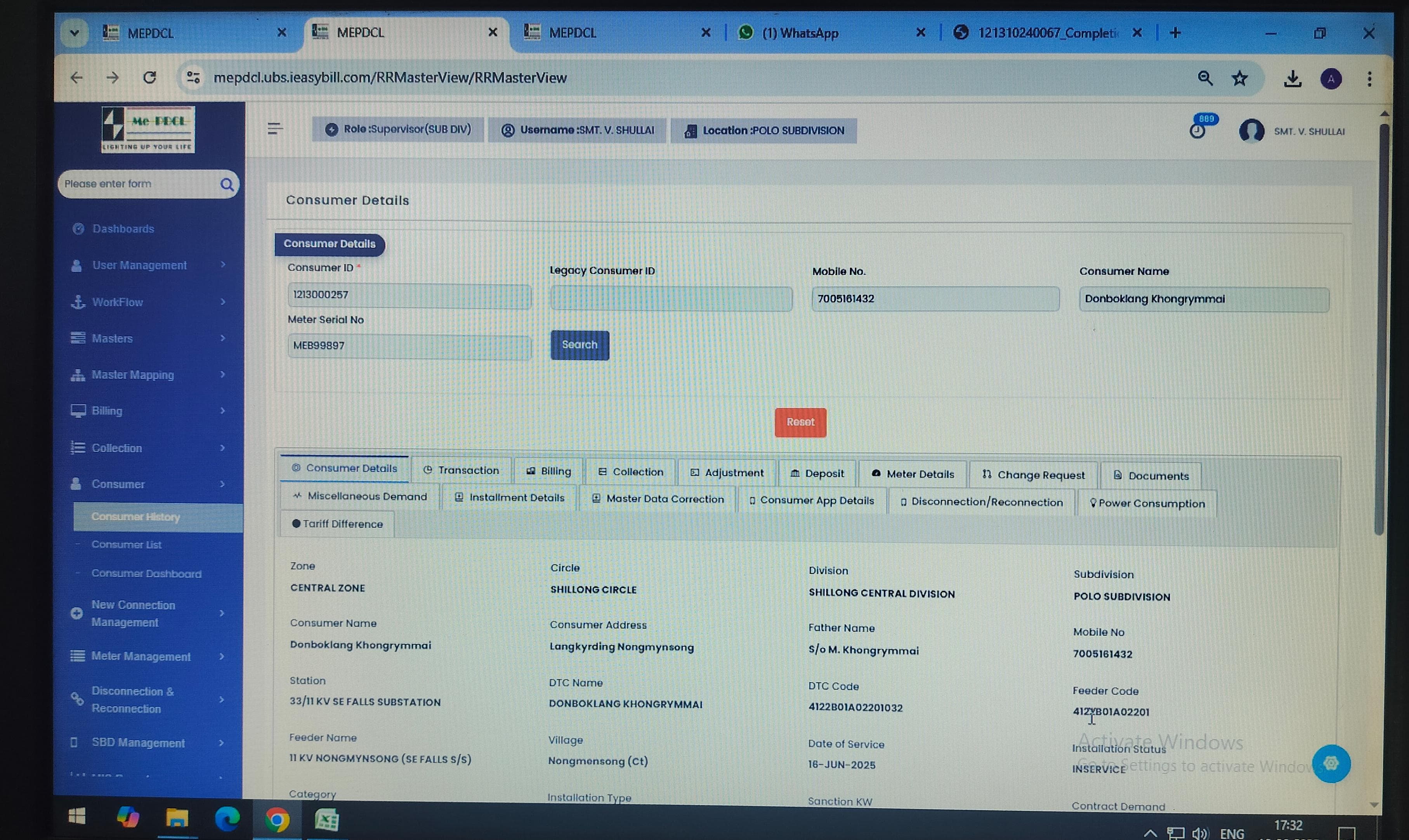The image size is (1409, 840).
Task: Open File Explorer from taskbar
Action: tap(177, 818)
